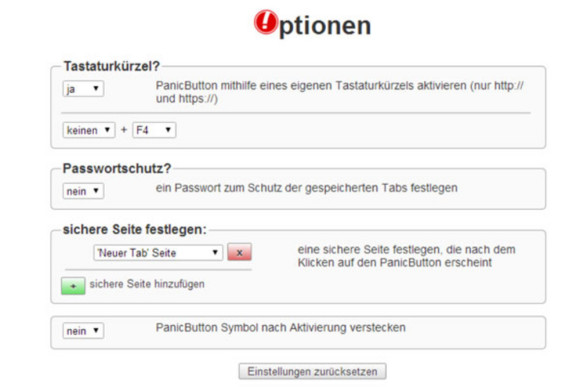Click the 'ptionen' page title text
This screenshot has width=580, height=387.
(x=325, y=26)
